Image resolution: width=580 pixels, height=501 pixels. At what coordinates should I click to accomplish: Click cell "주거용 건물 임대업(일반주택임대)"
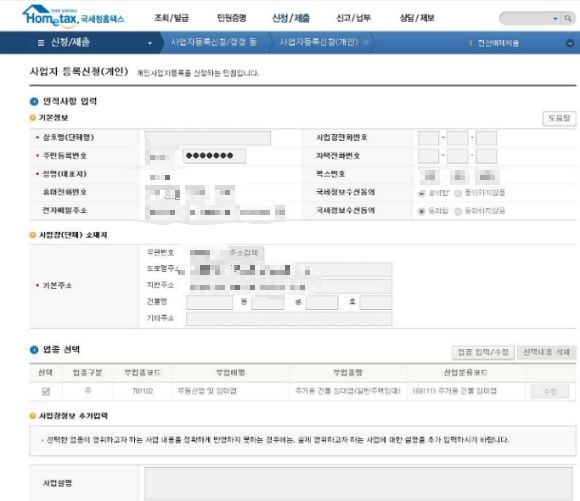(x=348, y=391)
